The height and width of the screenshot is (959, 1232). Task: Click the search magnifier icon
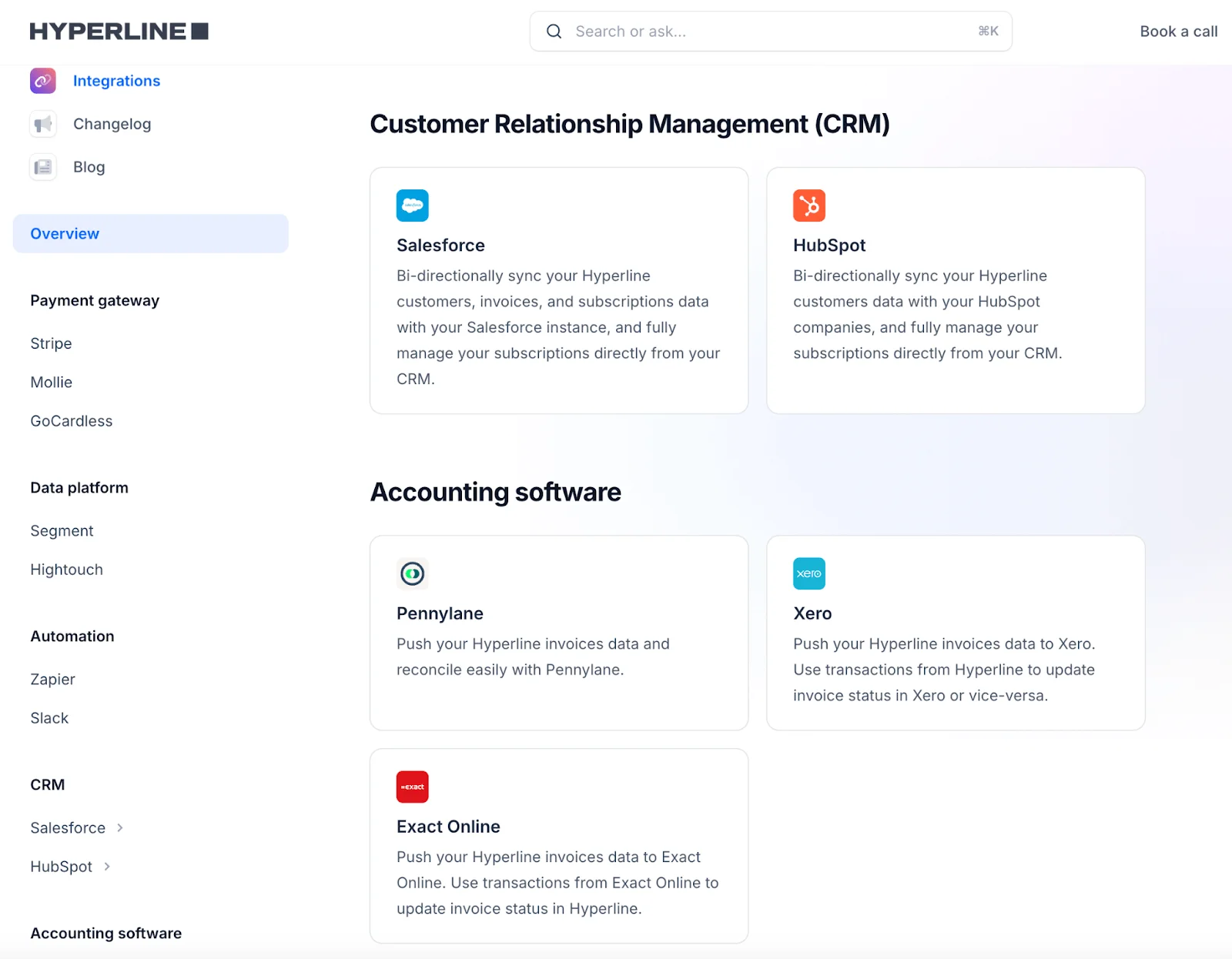click(x=554, y=32)
